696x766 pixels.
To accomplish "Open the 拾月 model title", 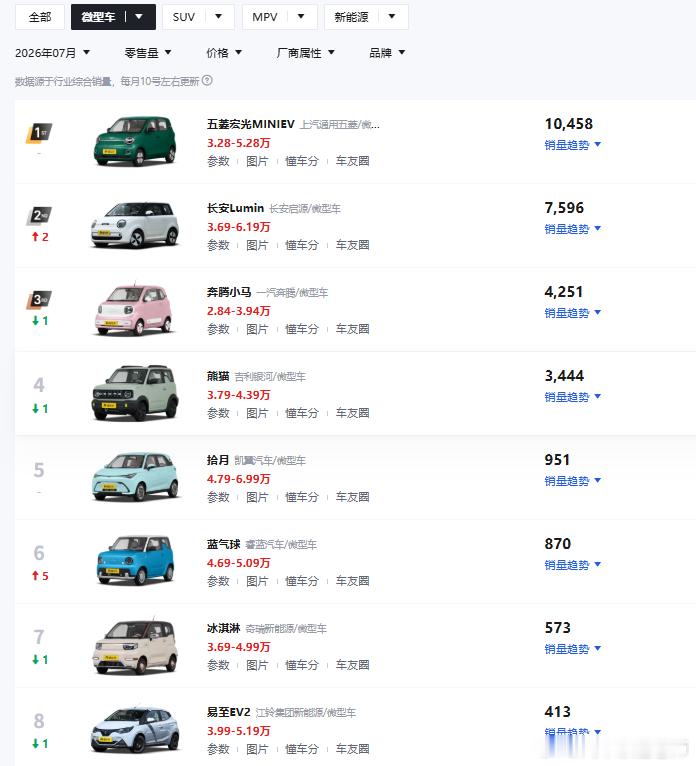I will tap(218, 460).
